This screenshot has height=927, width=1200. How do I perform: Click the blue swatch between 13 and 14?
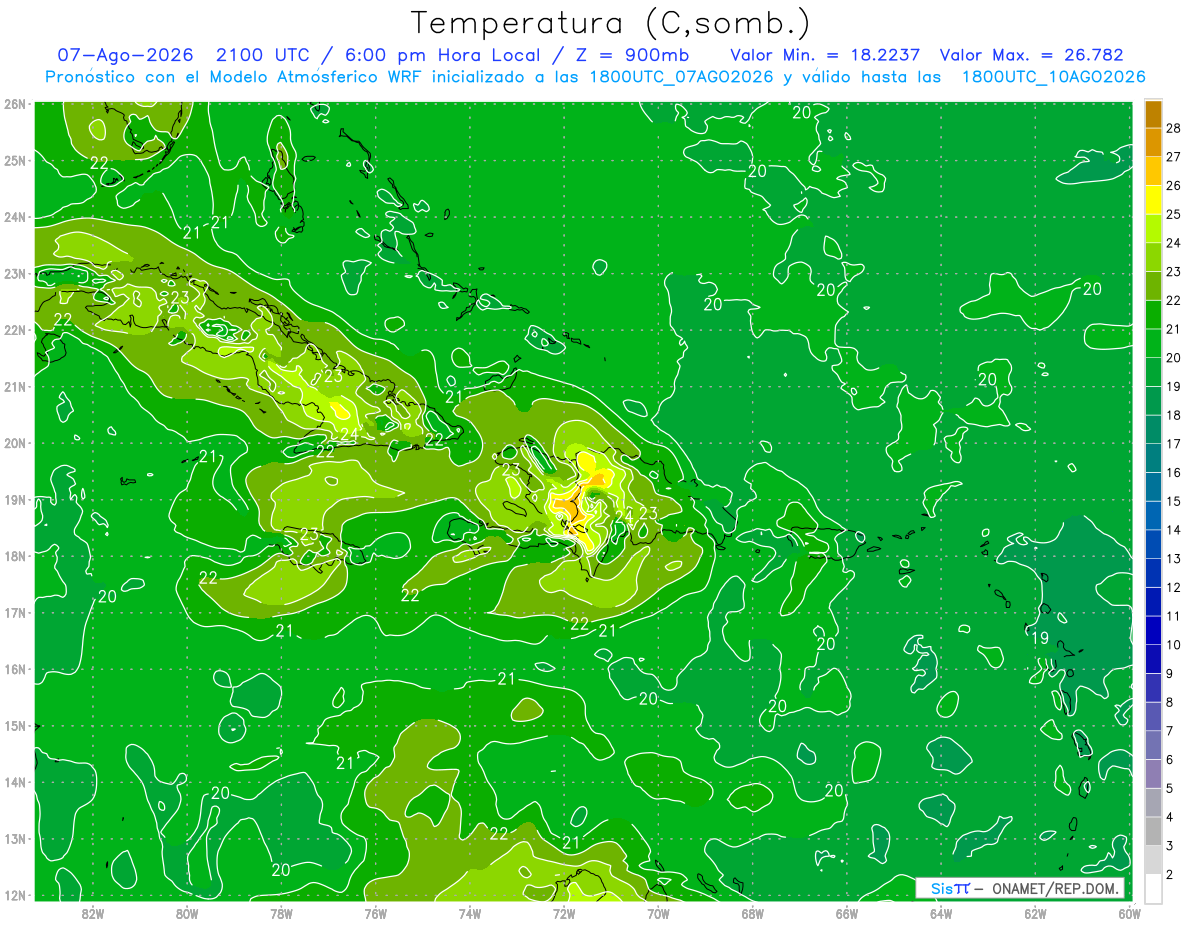[1153, 544]
